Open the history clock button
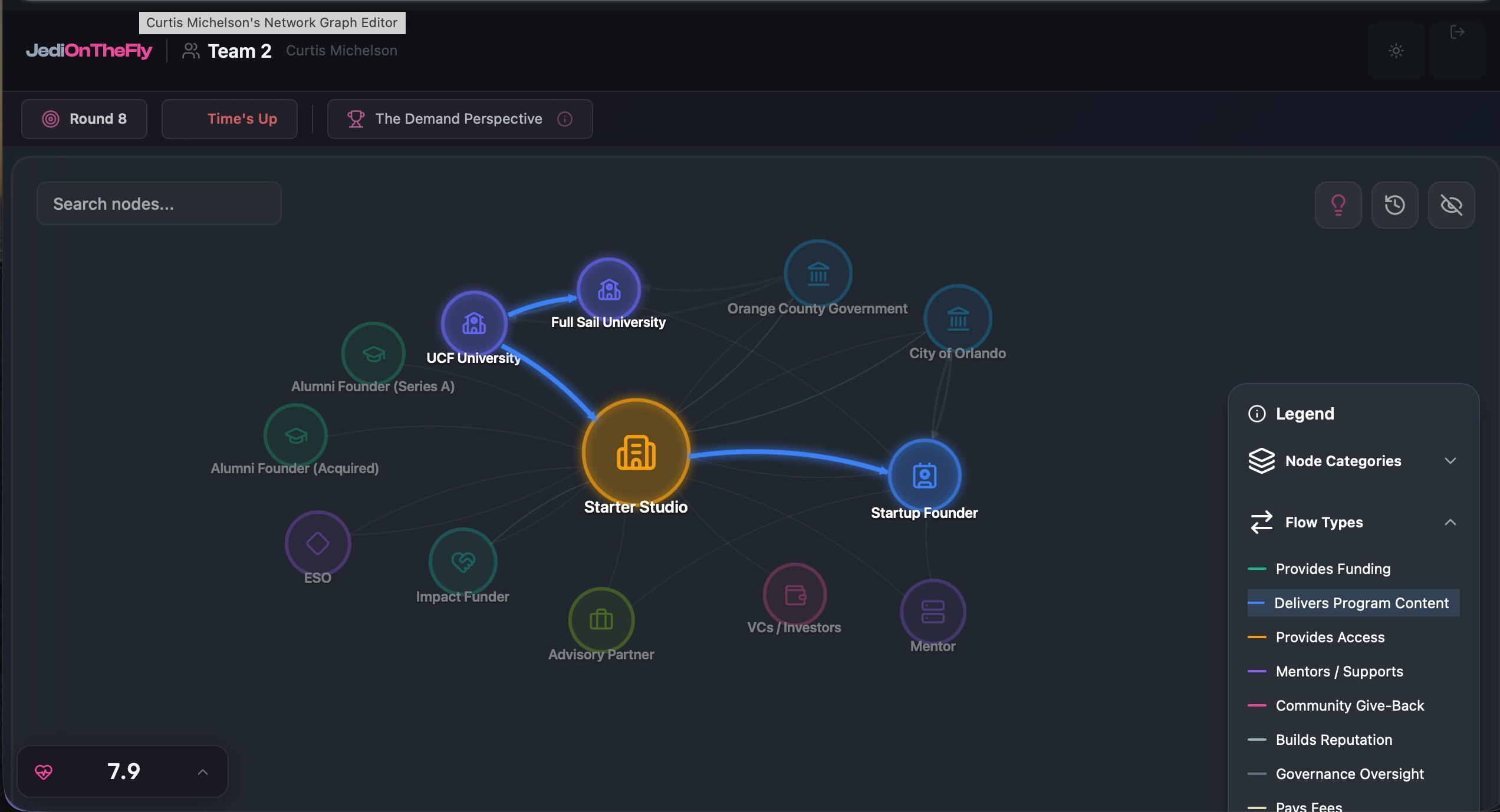Viewport: 1500px width, 812px height. point(1395,205)
